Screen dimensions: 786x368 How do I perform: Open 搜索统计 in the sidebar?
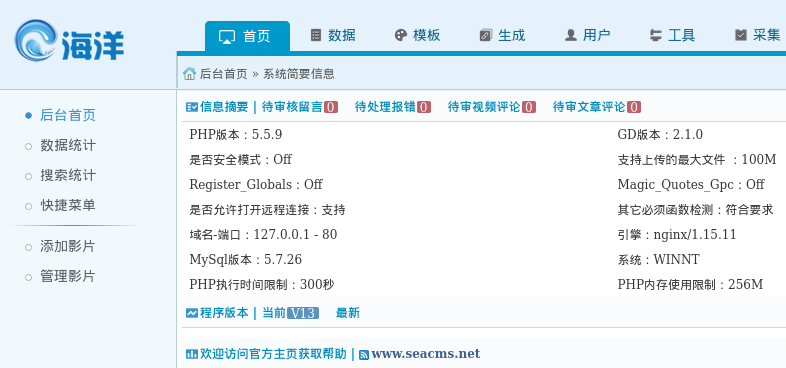coord(68,176)
